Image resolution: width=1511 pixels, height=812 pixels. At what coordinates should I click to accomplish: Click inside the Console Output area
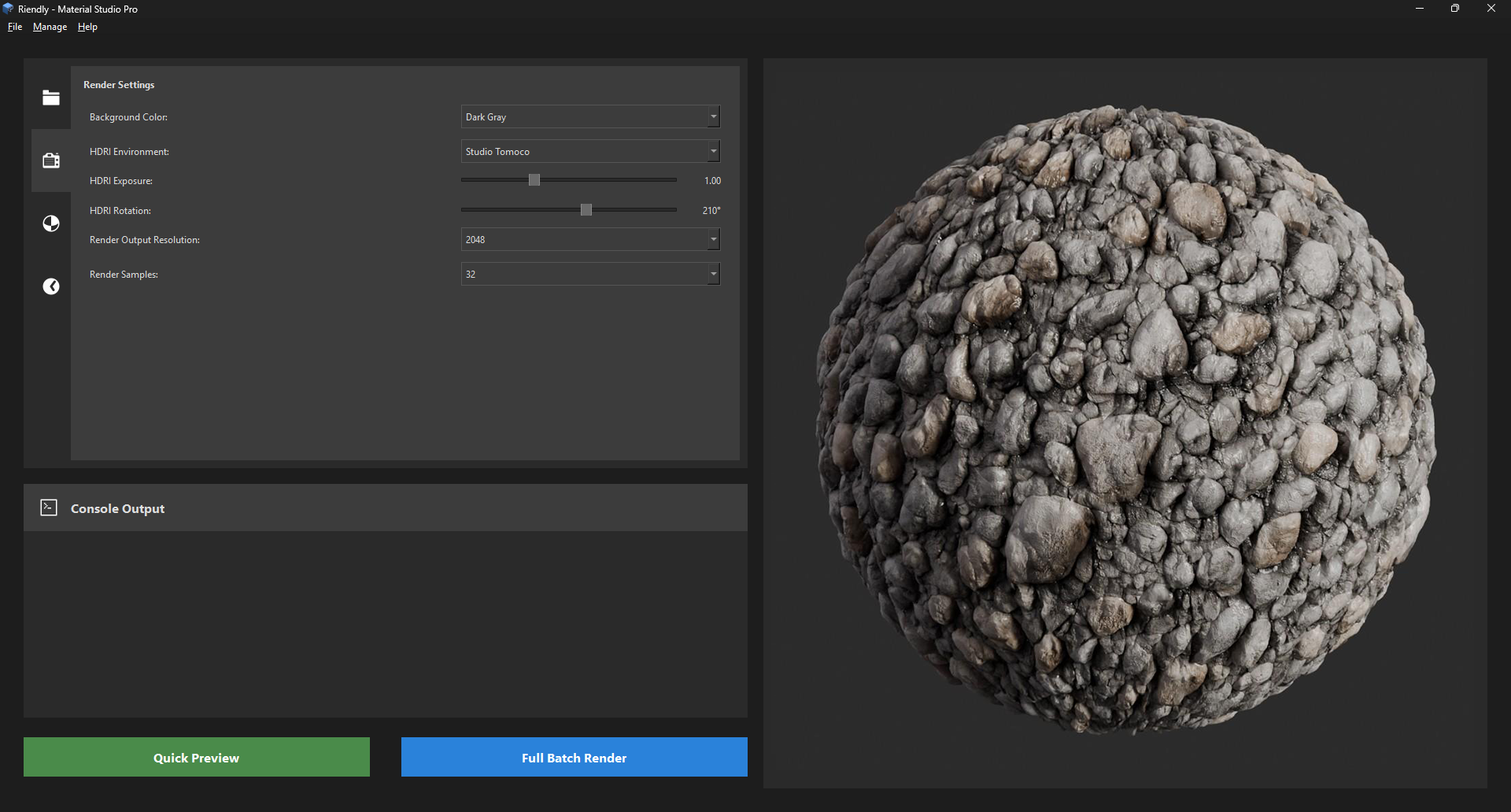tap(386, 626)
